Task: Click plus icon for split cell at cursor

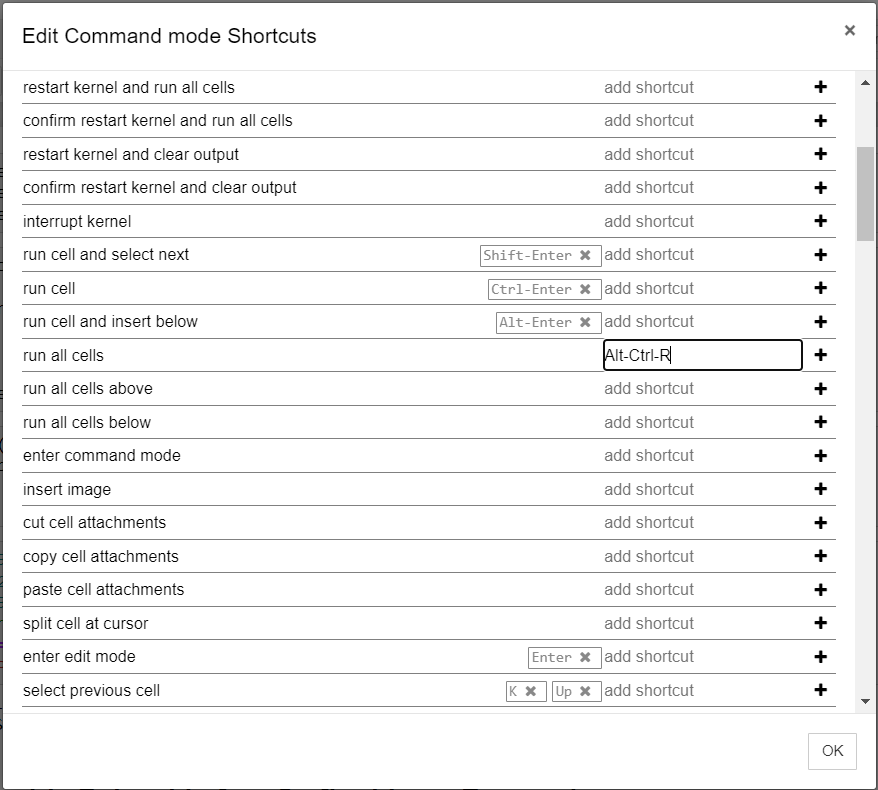Action: [x=821, y=623]
